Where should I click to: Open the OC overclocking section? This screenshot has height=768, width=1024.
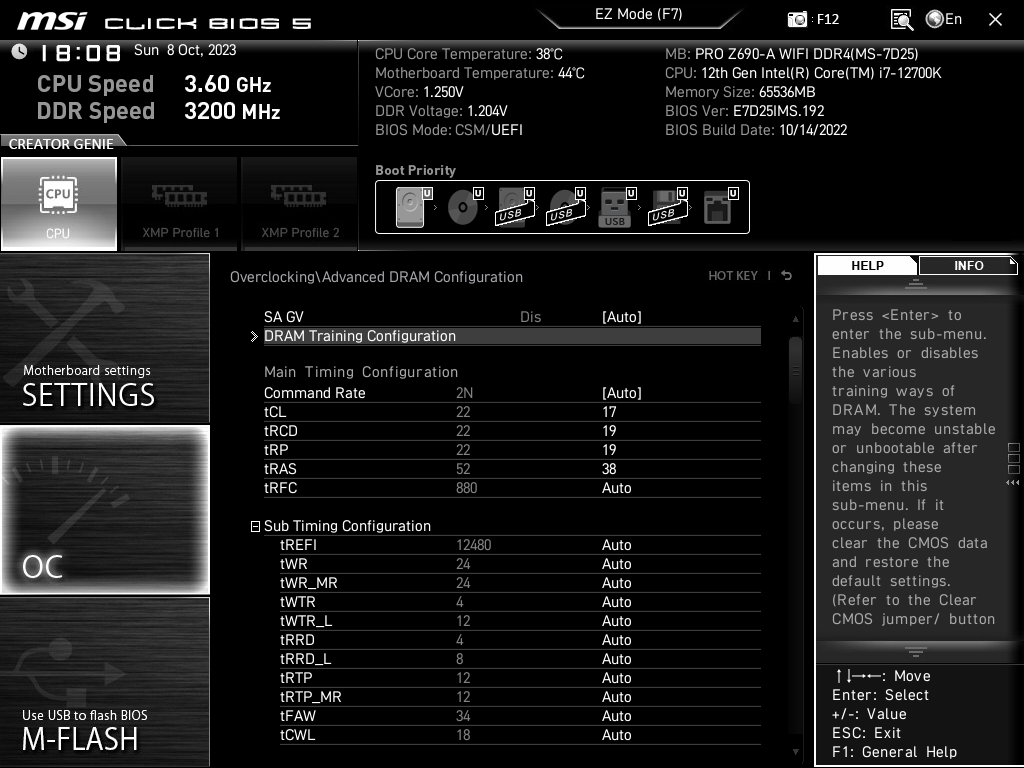click(105, 510)
